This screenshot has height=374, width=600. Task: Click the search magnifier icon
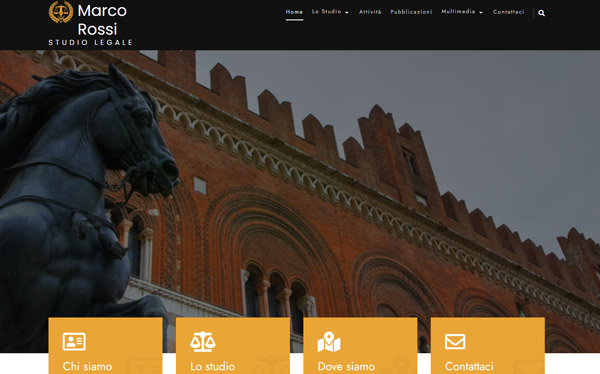(541, 13)
